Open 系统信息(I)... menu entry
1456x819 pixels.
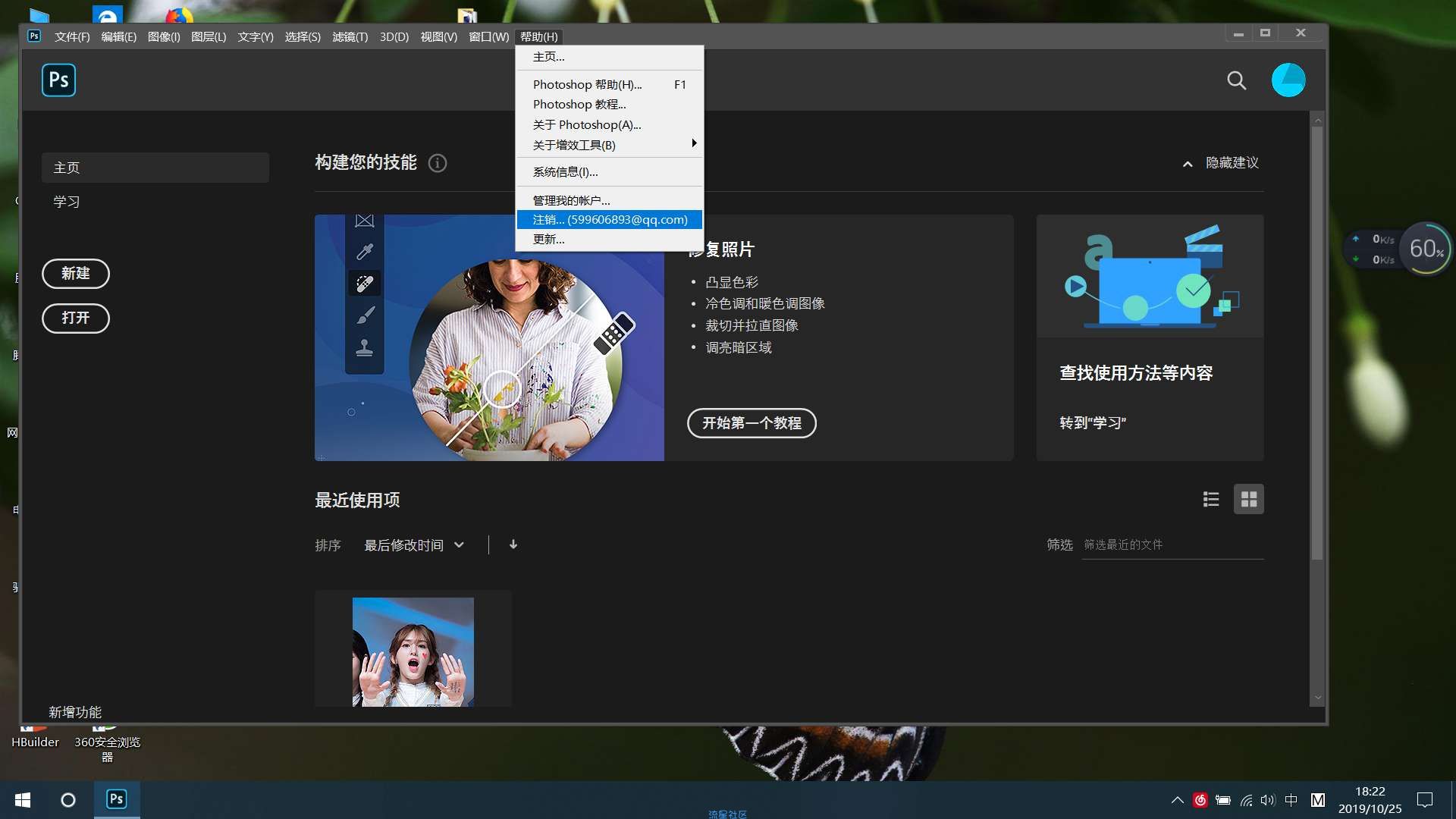pyautogui.click(x=610, y=172)
